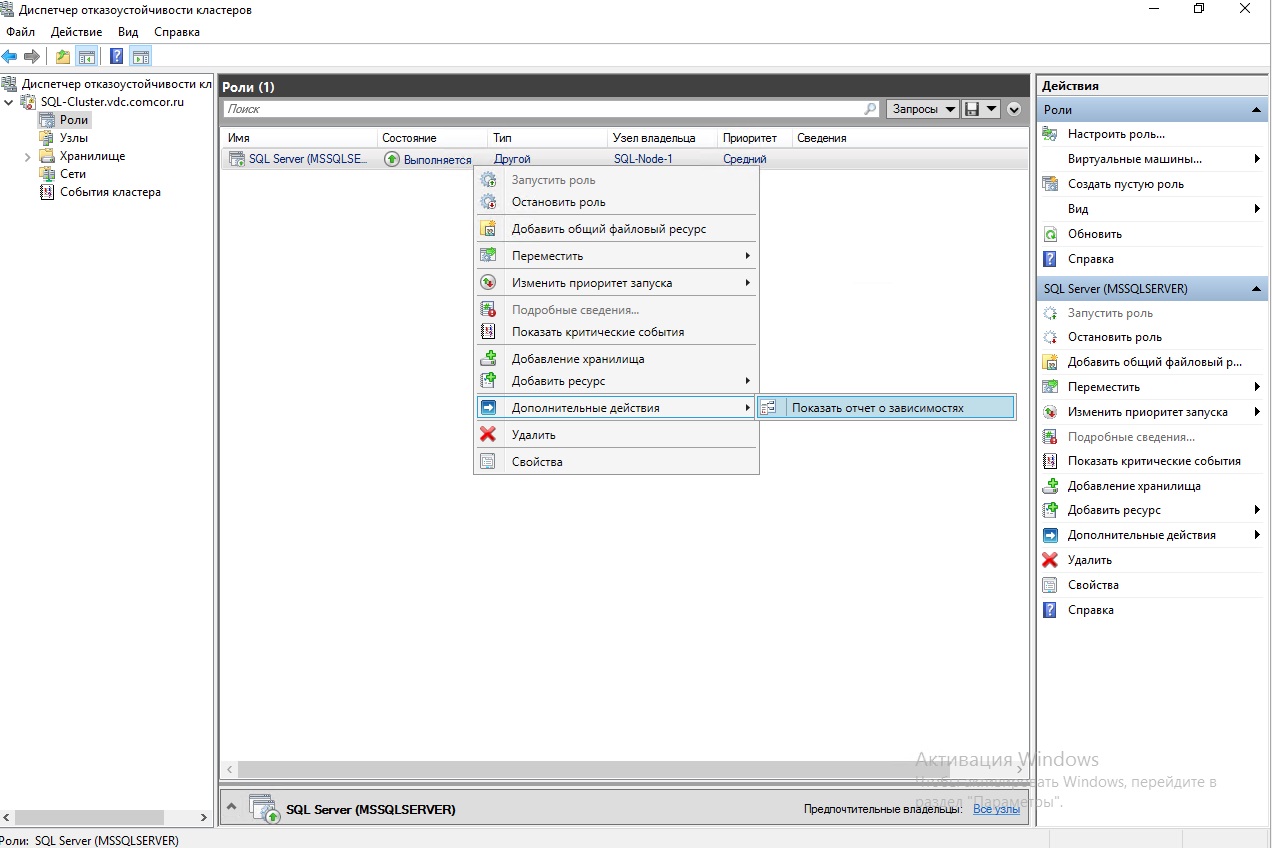
Task: Click the round expand chevron next to search
Action: [x=1014, y=109]
